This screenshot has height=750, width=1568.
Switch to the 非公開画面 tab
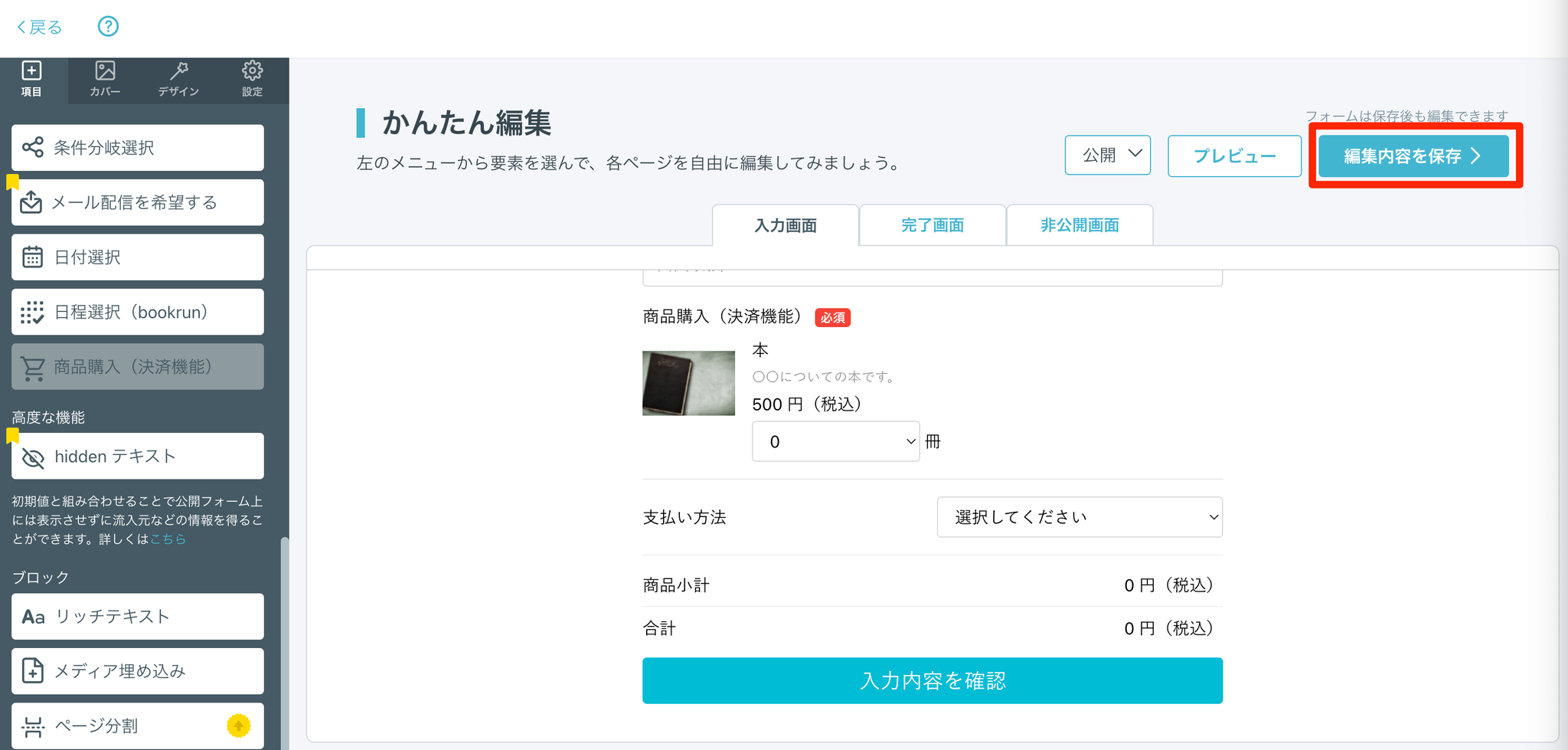tap(1080, 225)
